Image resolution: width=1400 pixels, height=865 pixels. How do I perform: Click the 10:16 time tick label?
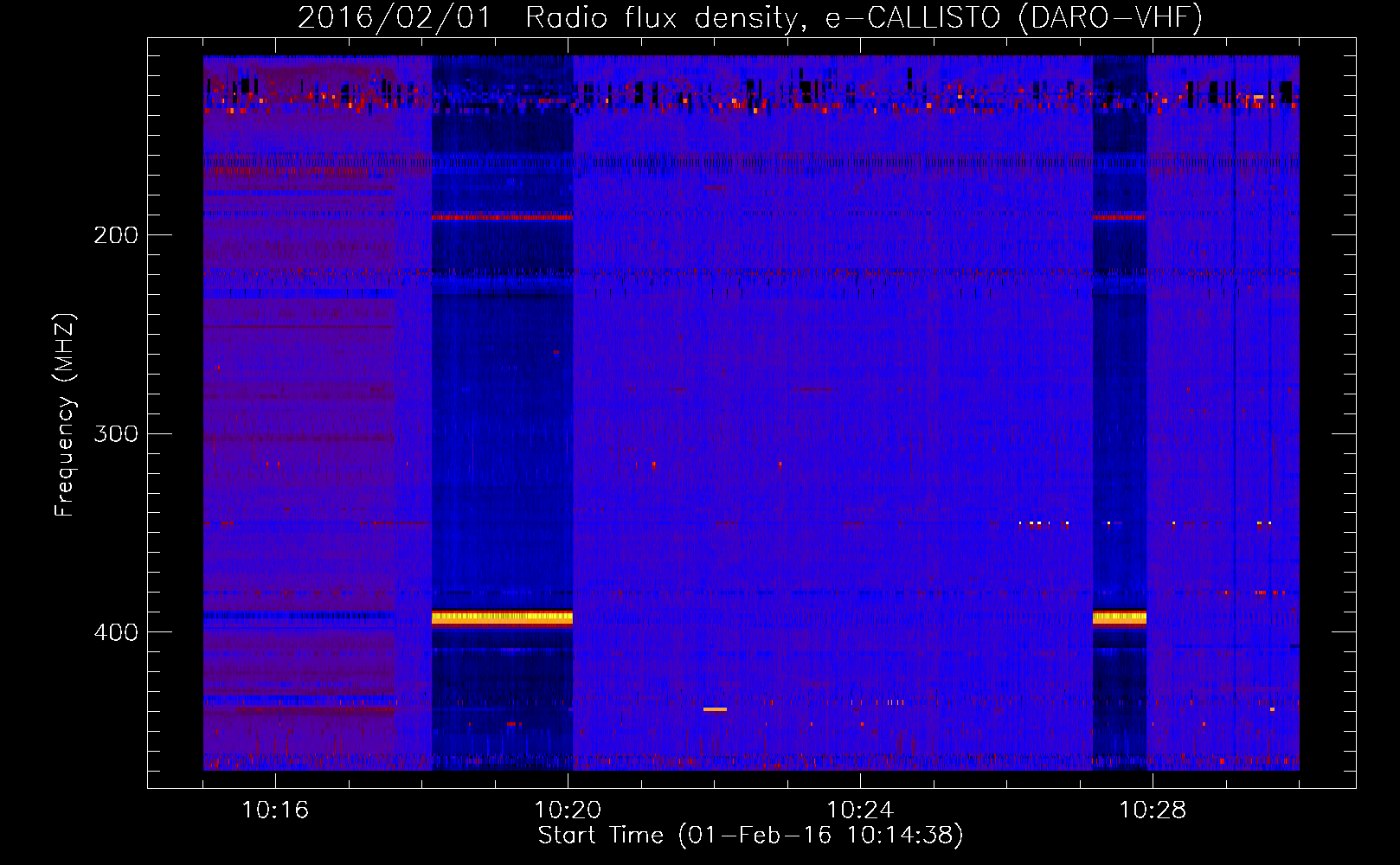tap(275, 811)
